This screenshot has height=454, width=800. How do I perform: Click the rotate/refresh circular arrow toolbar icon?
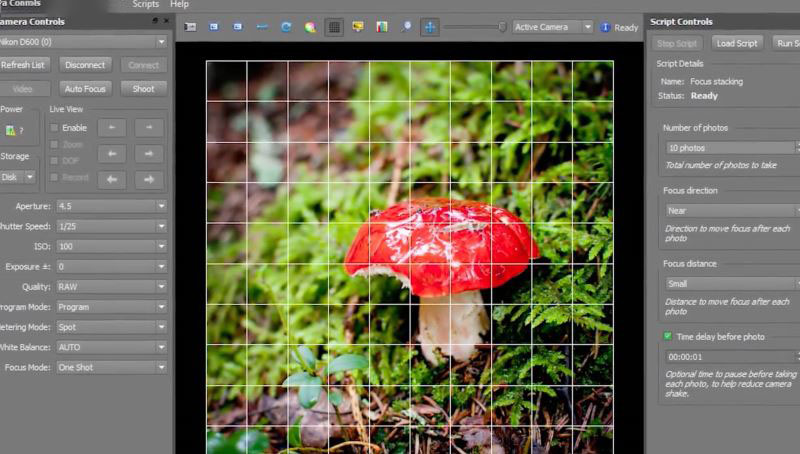(x=286, y=27)
